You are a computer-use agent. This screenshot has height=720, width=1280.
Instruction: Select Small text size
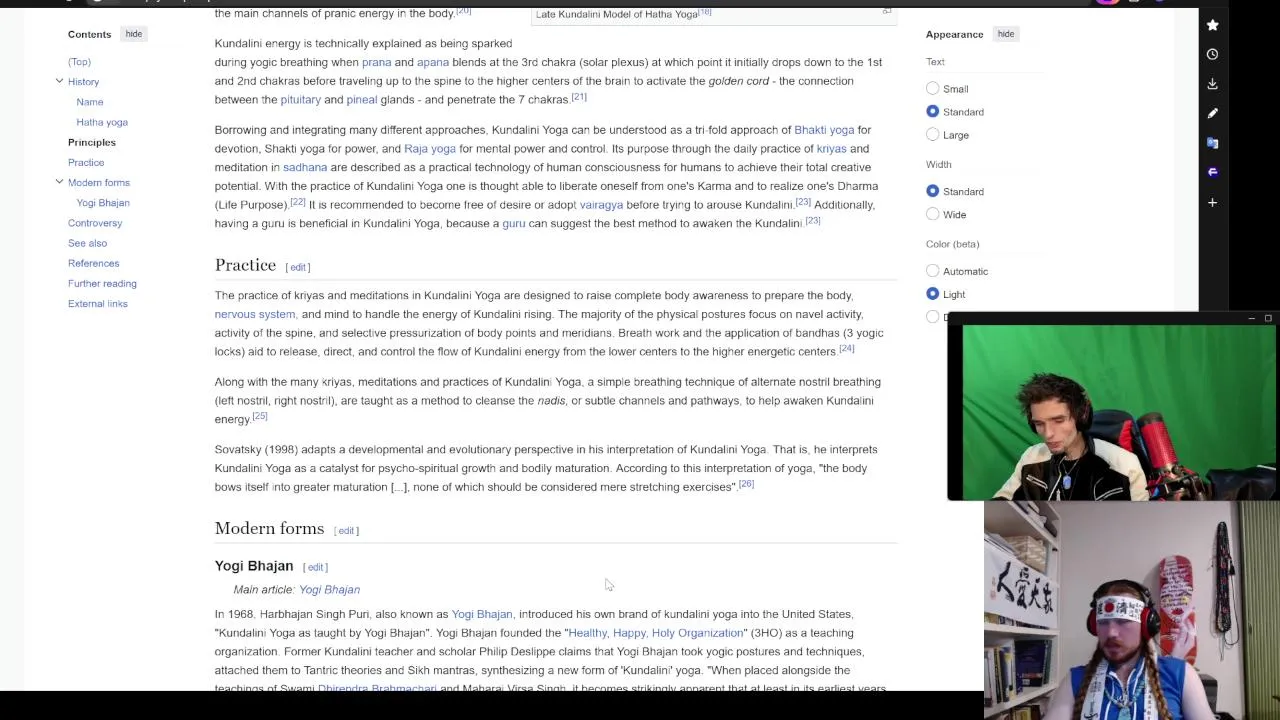(x=933, y=89)
